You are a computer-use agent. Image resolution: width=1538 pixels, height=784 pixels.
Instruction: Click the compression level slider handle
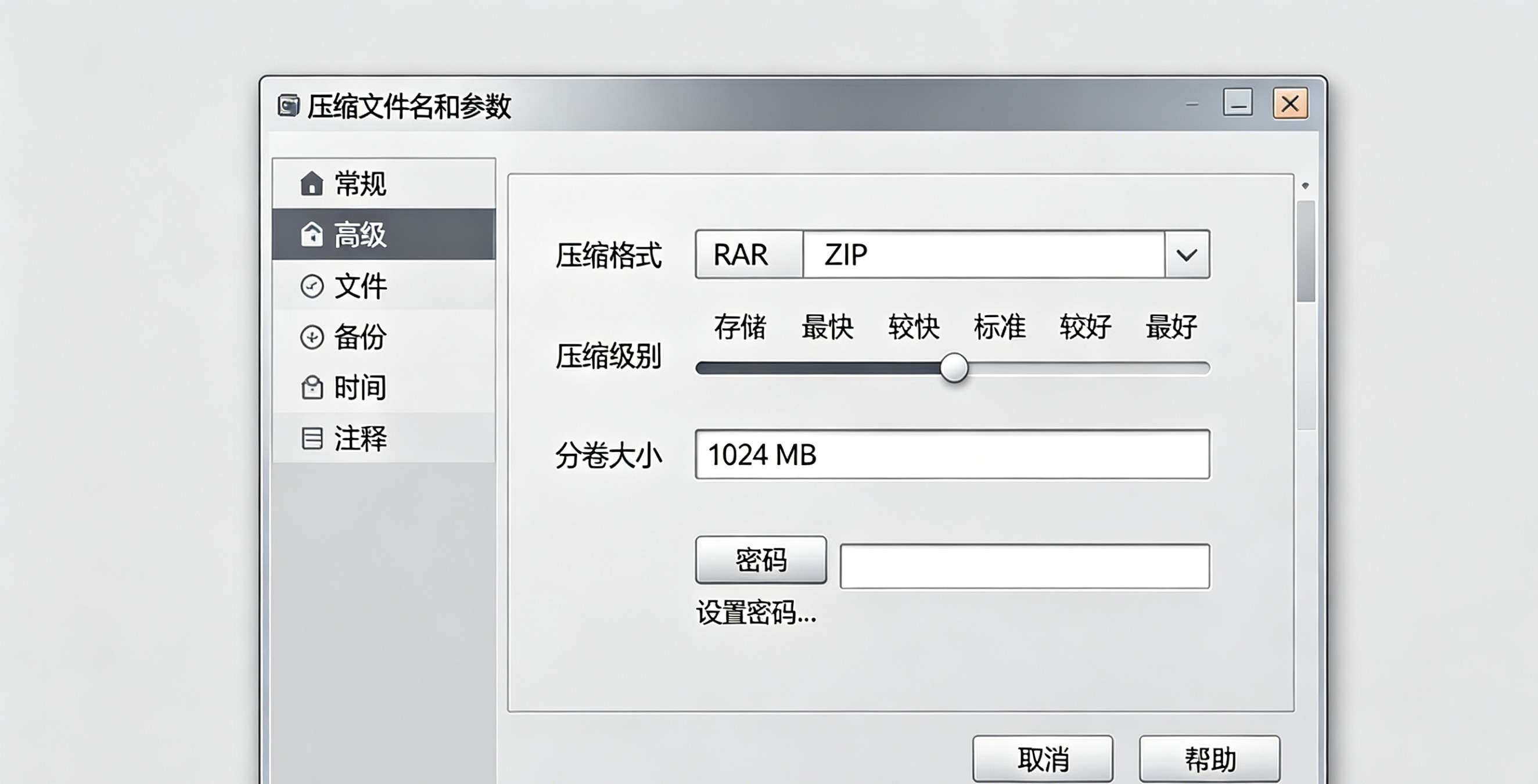(x=954, y=368)
